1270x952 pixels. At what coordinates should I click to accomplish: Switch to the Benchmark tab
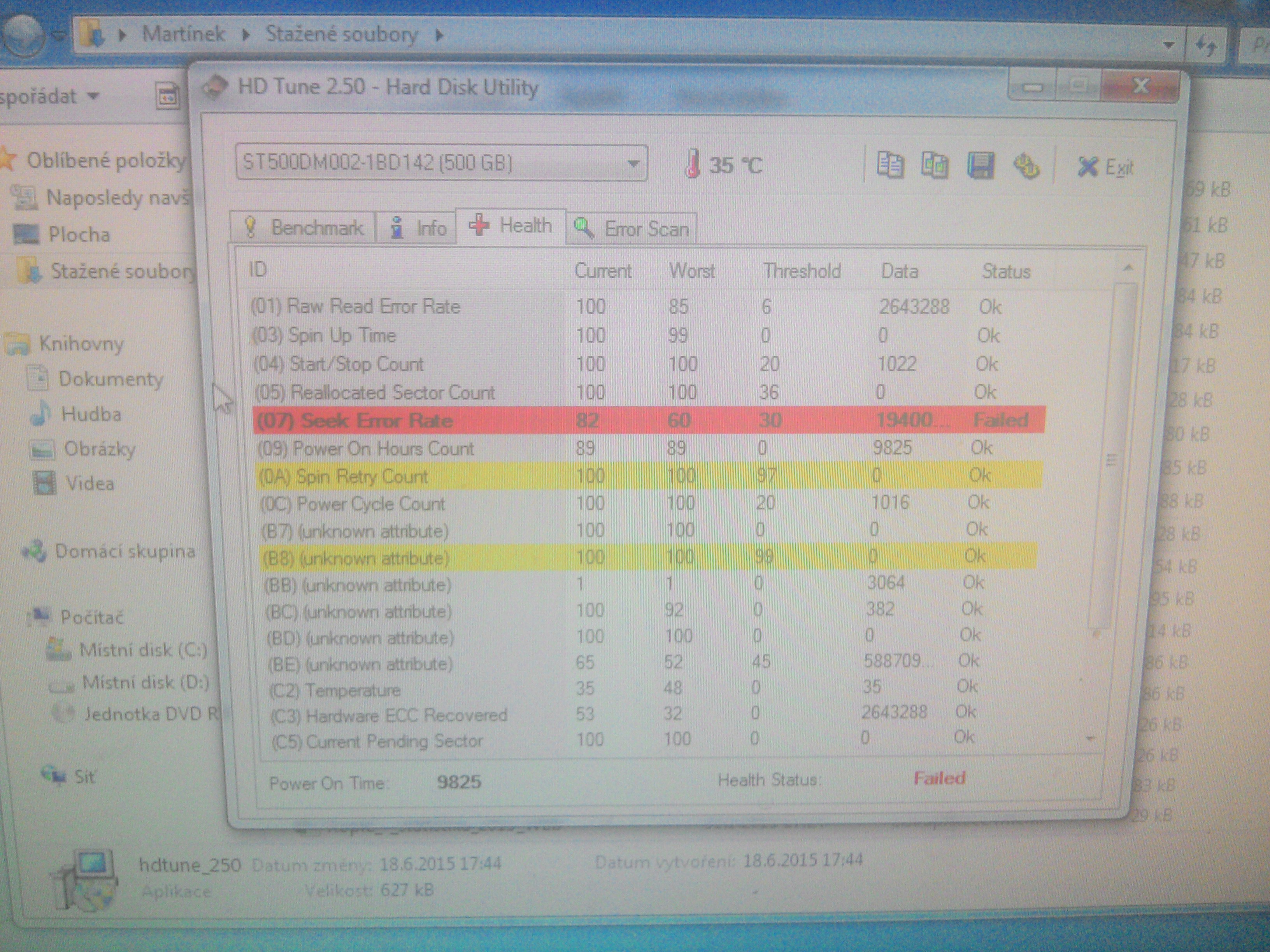tap(303, 228)
